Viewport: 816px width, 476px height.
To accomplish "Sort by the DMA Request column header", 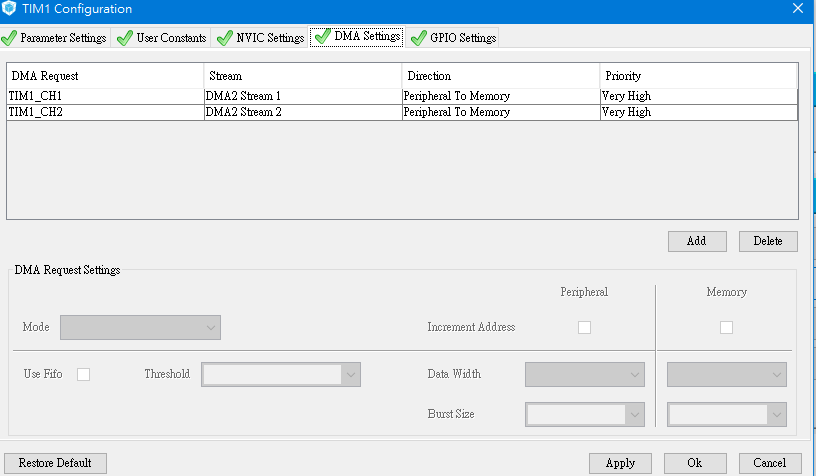I will pyautogui.click(x=105, y=76).
